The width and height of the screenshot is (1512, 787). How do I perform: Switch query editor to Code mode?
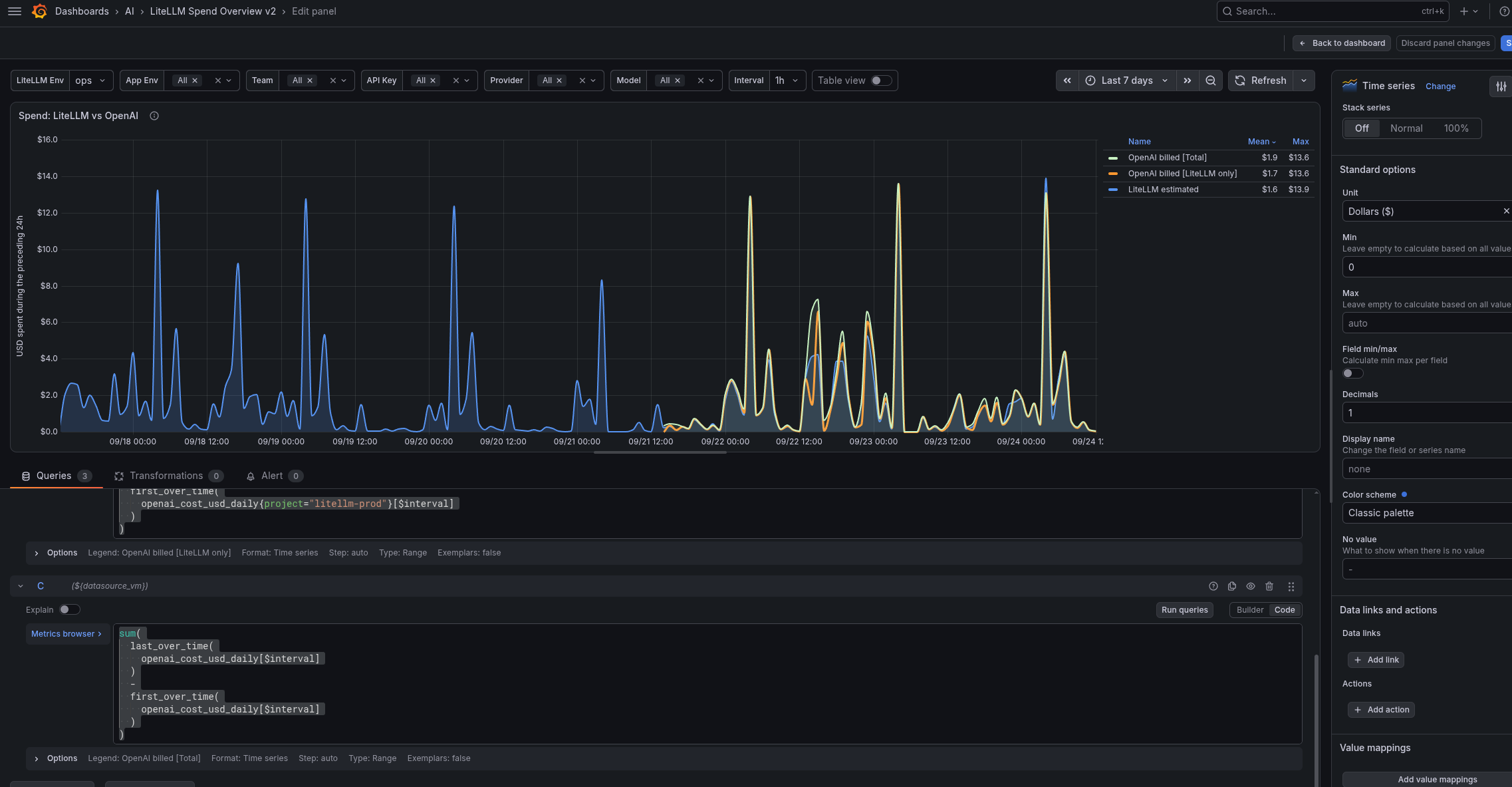point(1285,610)
